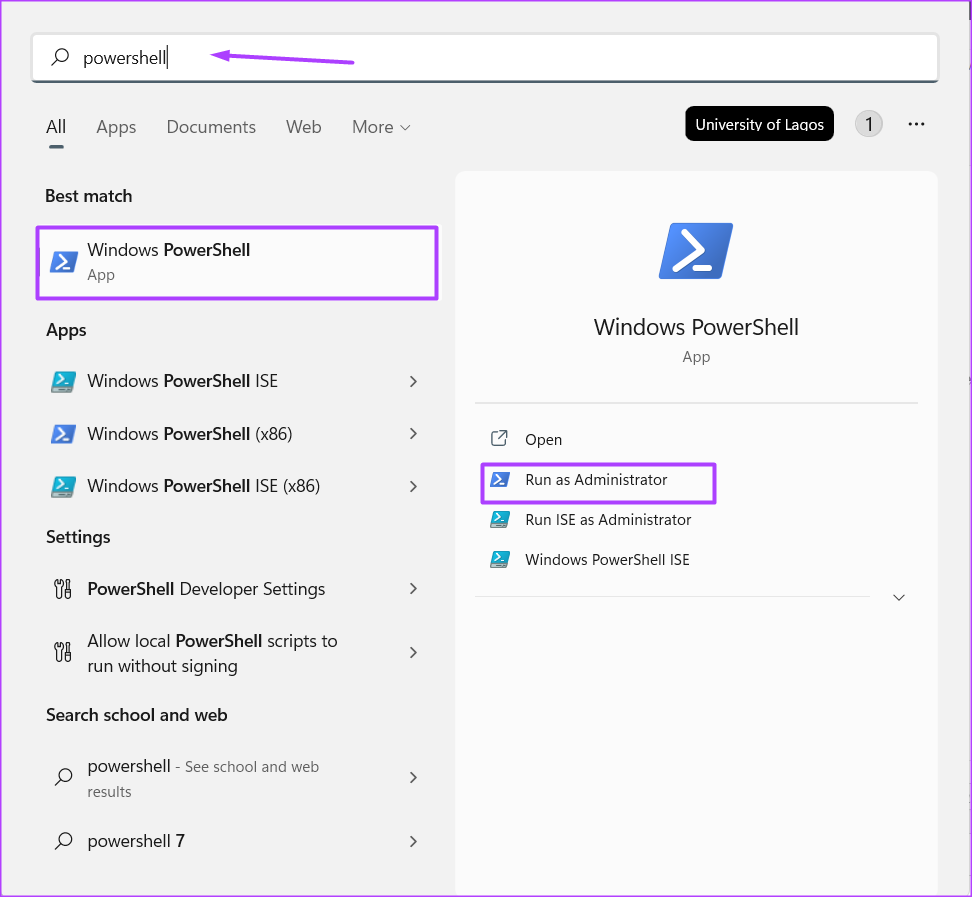Click the search magnifier icon in search box

point(60,57)
